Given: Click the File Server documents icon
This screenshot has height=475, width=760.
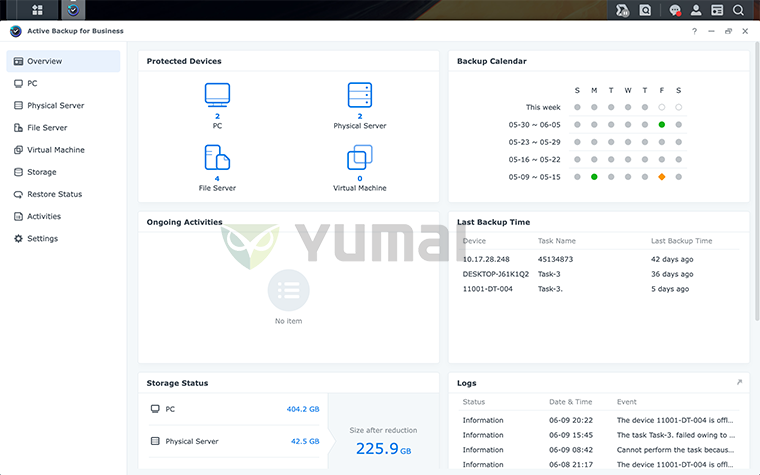Looking at the screenshot, I should pyautogui.click(x=217, y=157).
